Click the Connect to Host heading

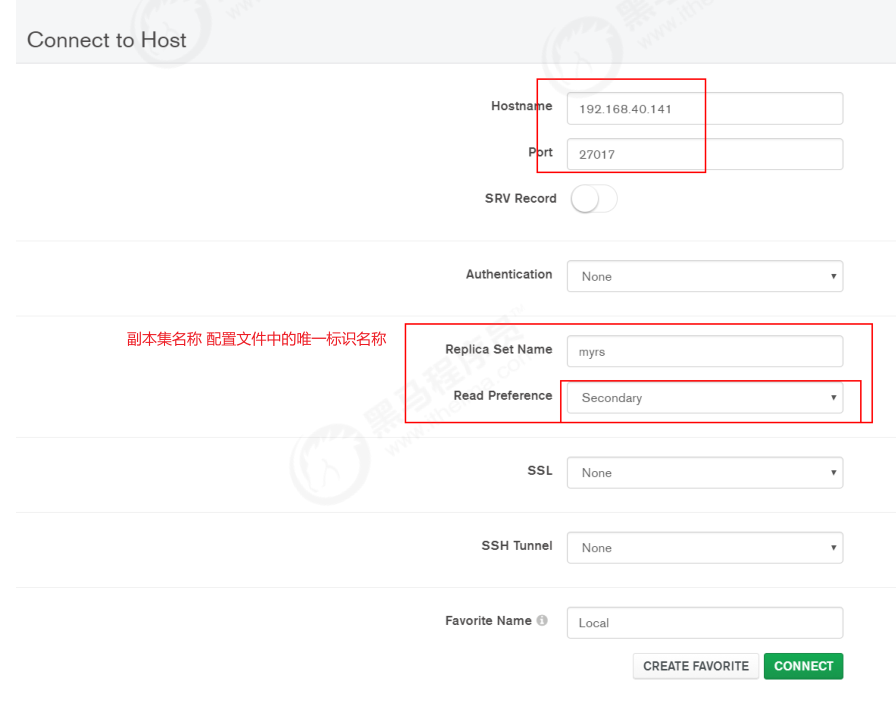(x=107, y=40)
